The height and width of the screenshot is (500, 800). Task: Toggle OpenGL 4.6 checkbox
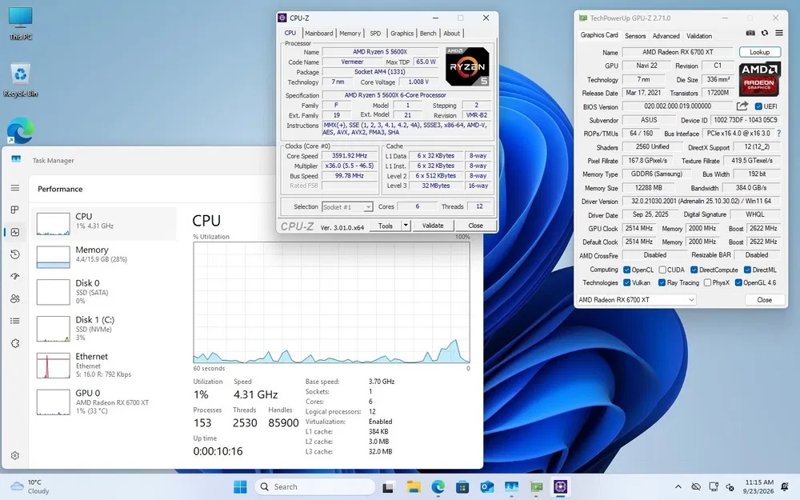click(738, 282)
